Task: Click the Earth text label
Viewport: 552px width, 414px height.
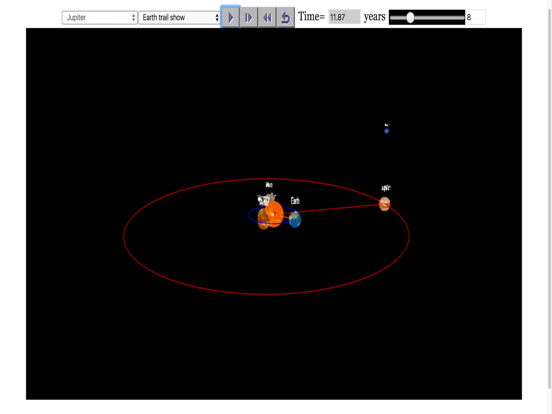Action: [x=295, y=201]
